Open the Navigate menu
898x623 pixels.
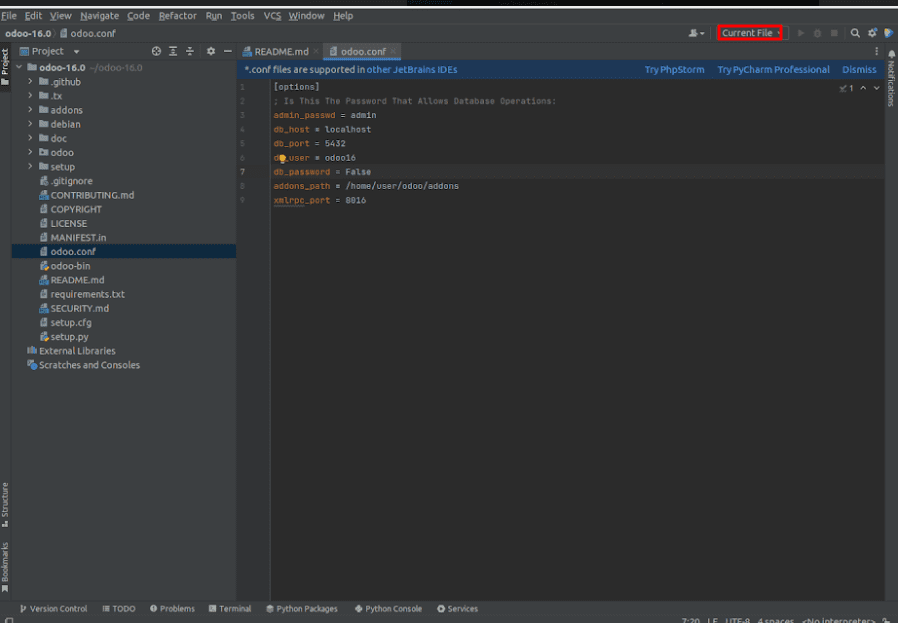click(100, 16)
